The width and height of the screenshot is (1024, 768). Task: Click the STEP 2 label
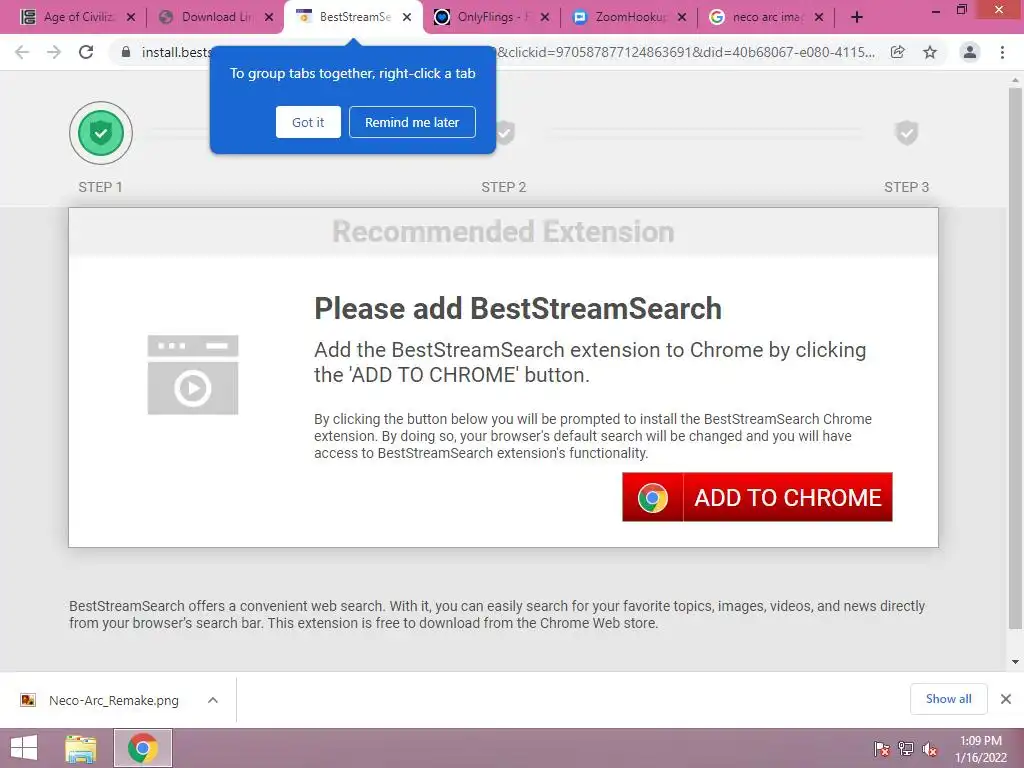point(504,187)
